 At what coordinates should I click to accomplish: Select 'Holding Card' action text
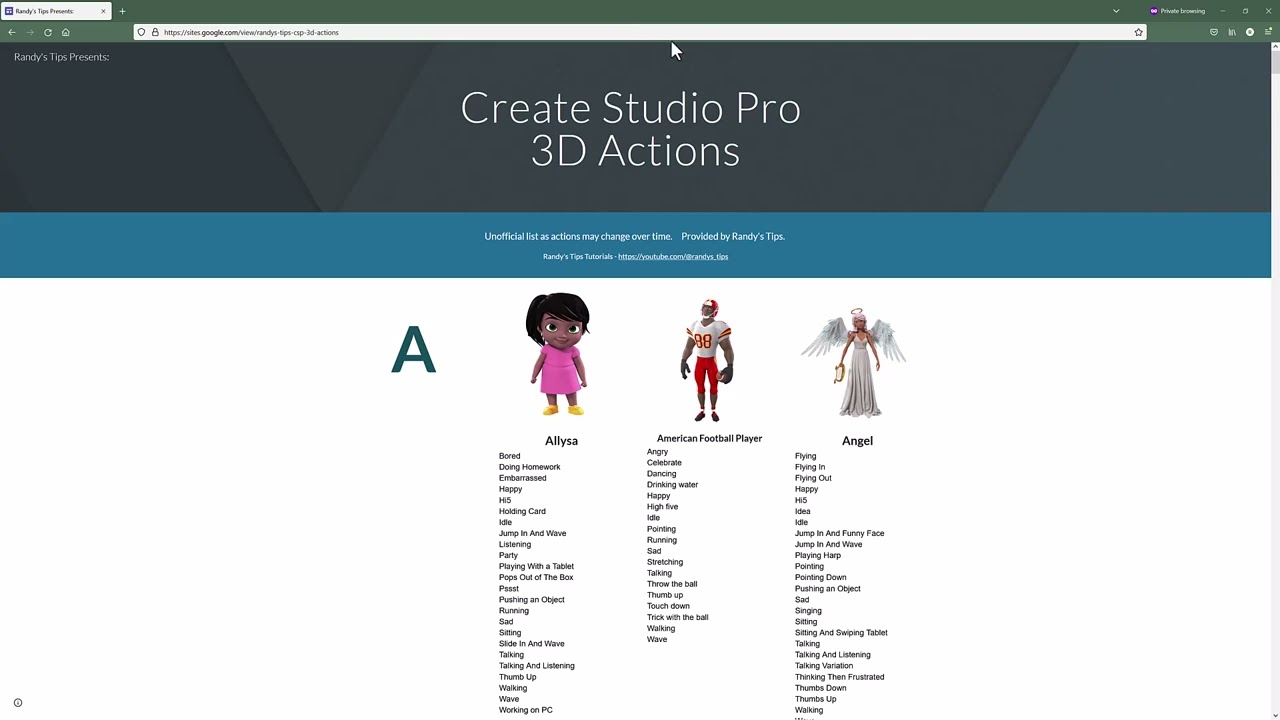pos(522,511)
